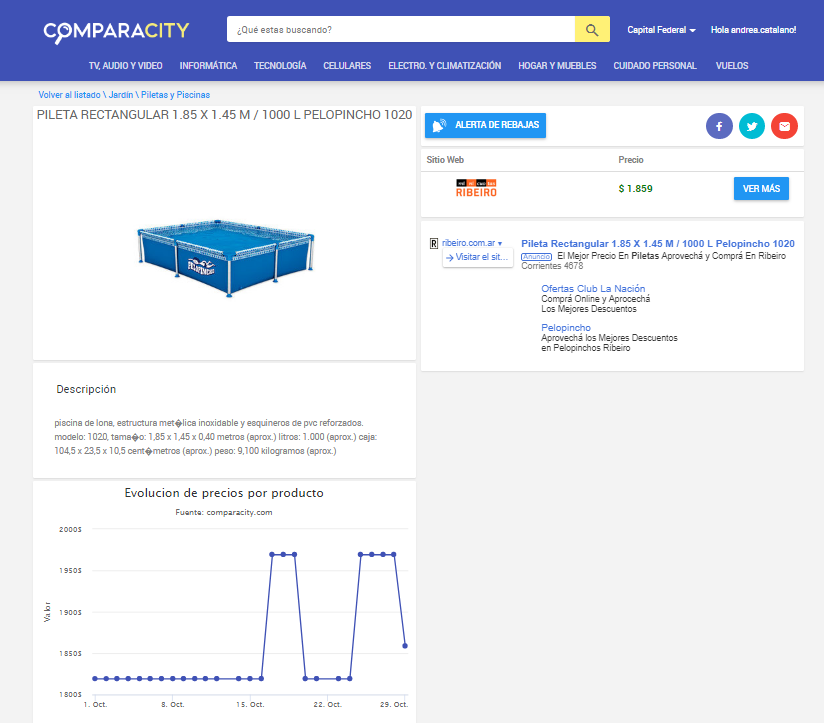Open the Cuidado Personal menu

[x=655, y=66]
